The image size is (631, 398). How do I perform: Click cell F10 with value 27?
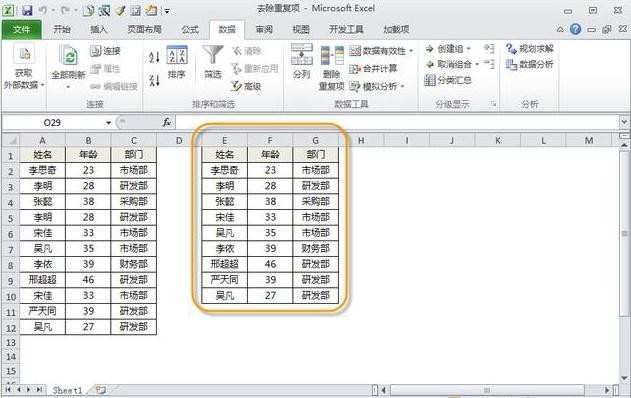coord(270,295)
